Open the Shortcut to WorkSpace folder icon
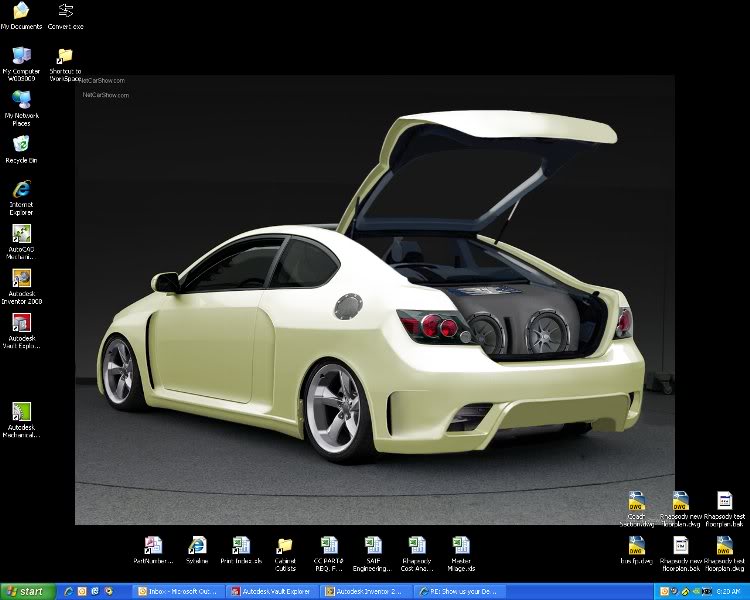The image size is (750, 600). click(x=65, y=65)
